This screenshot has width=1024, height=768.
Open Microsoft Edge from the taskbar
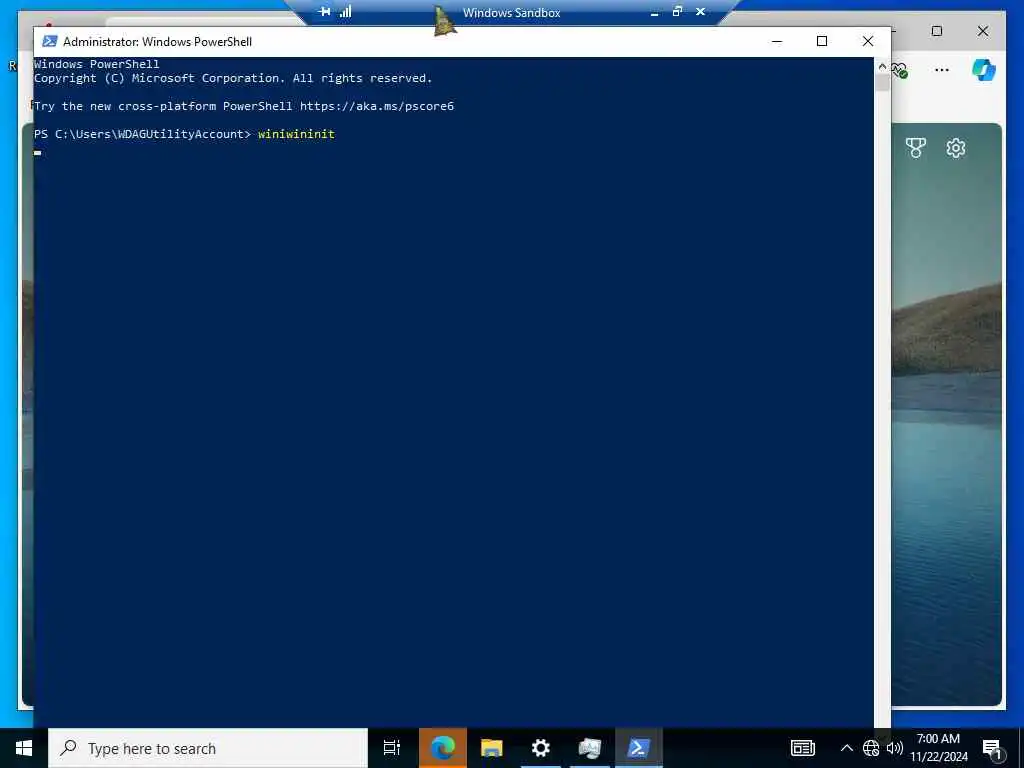point(443,748)
